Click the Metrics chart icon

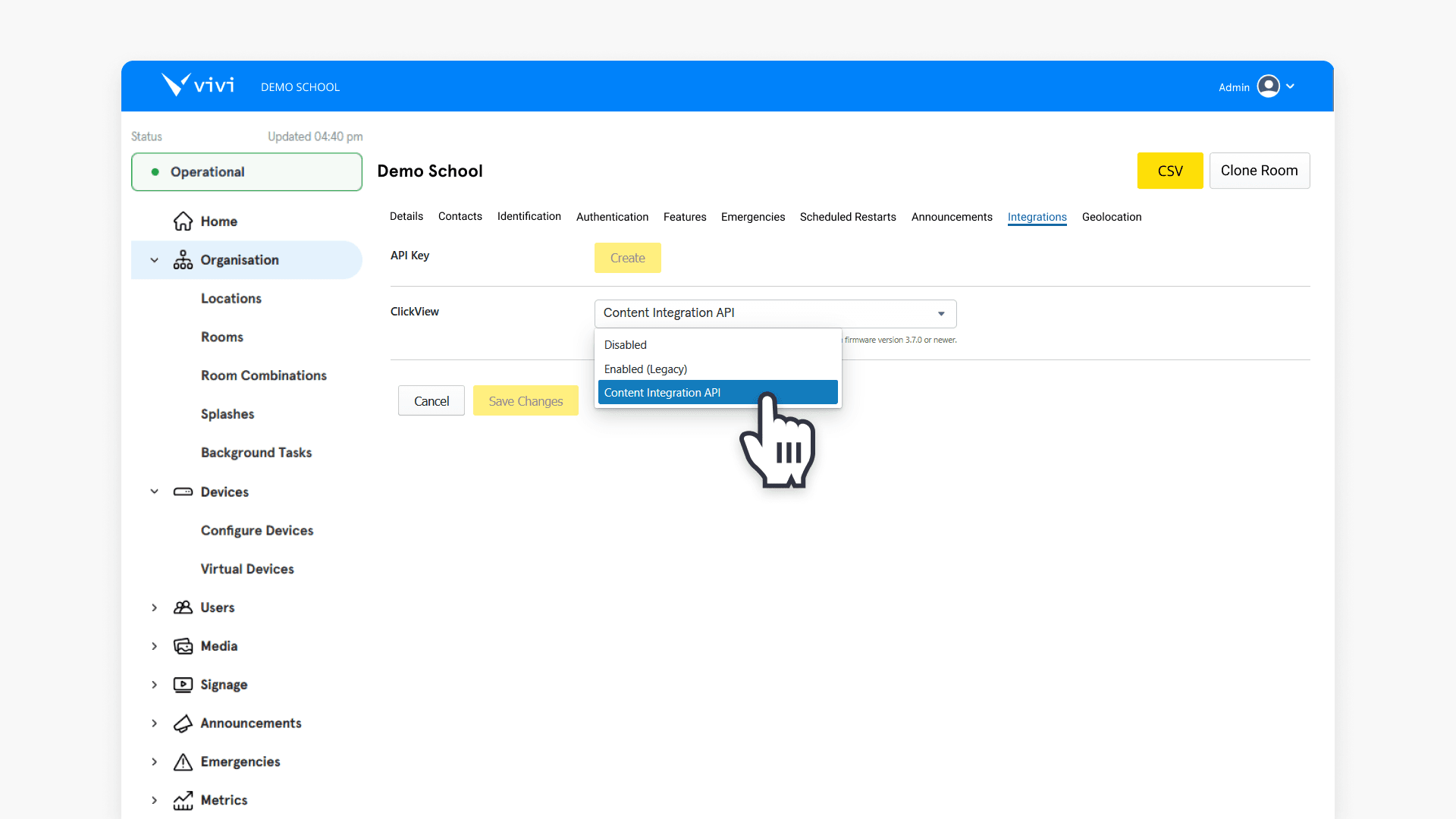coord(183,800)
